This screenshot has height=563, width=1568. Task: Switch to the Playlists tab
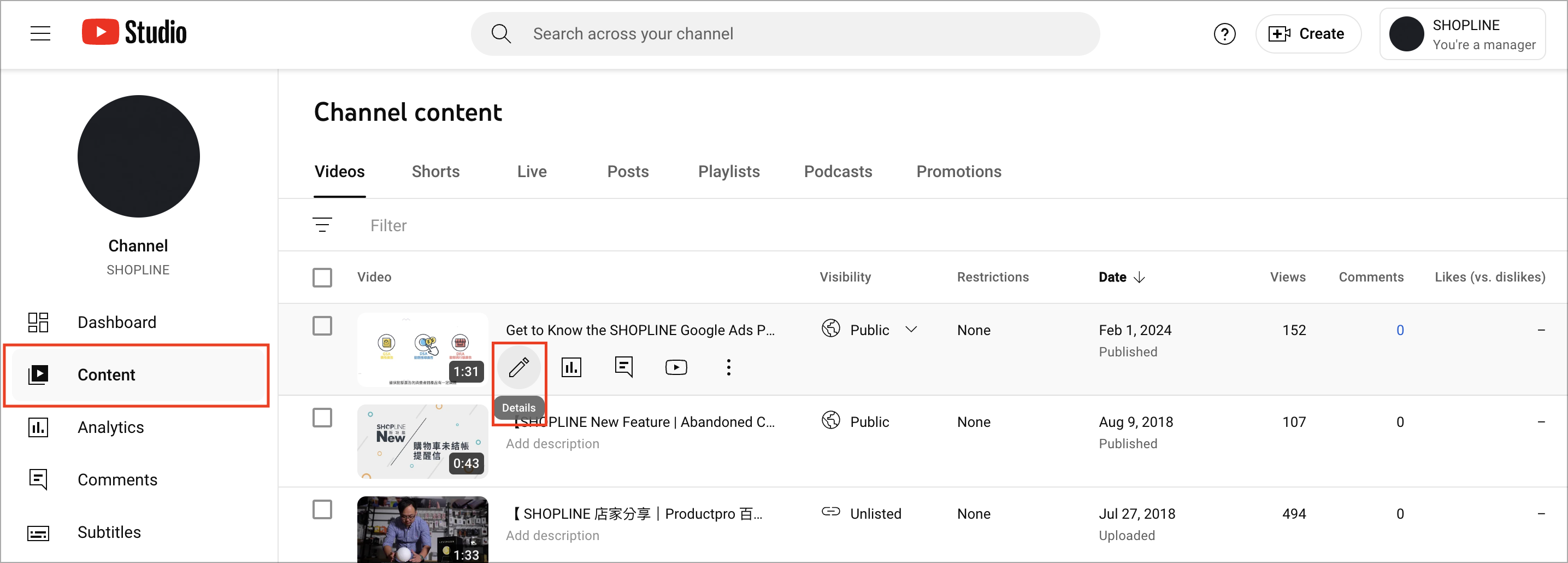click(729, 171)
